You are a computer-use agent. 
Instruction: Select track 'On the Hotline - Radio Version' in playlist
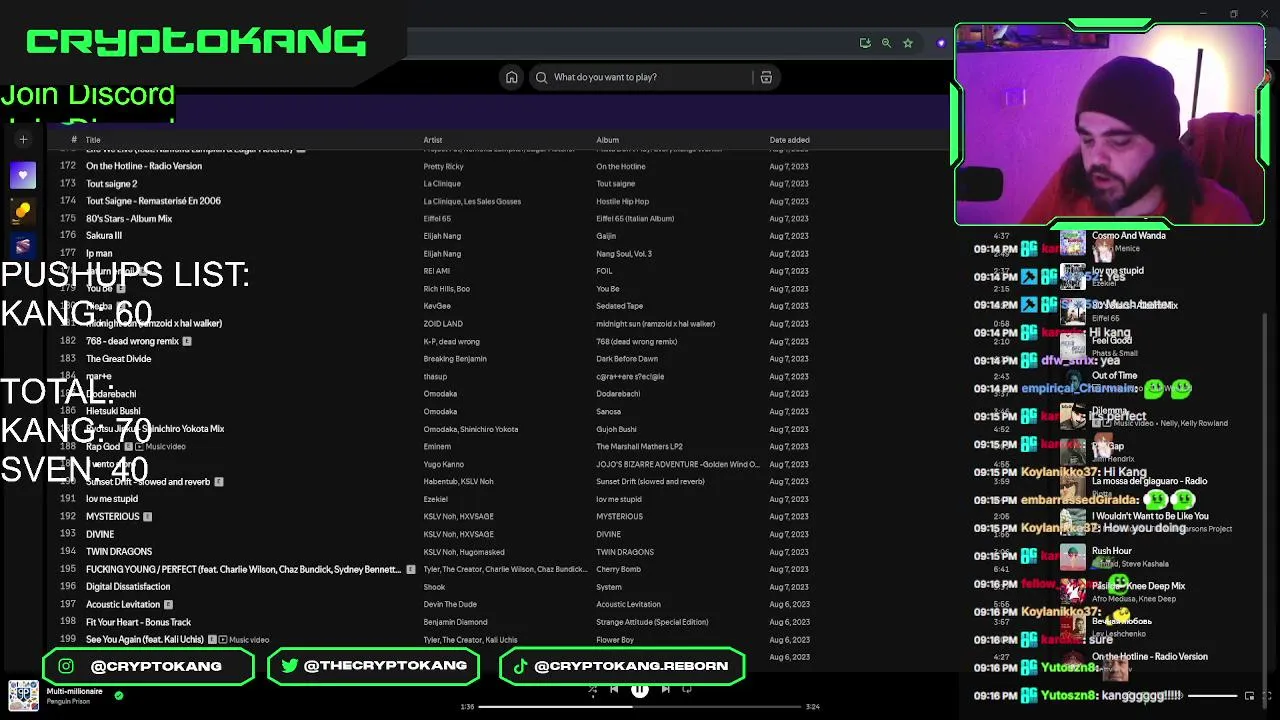pos(144,166)
